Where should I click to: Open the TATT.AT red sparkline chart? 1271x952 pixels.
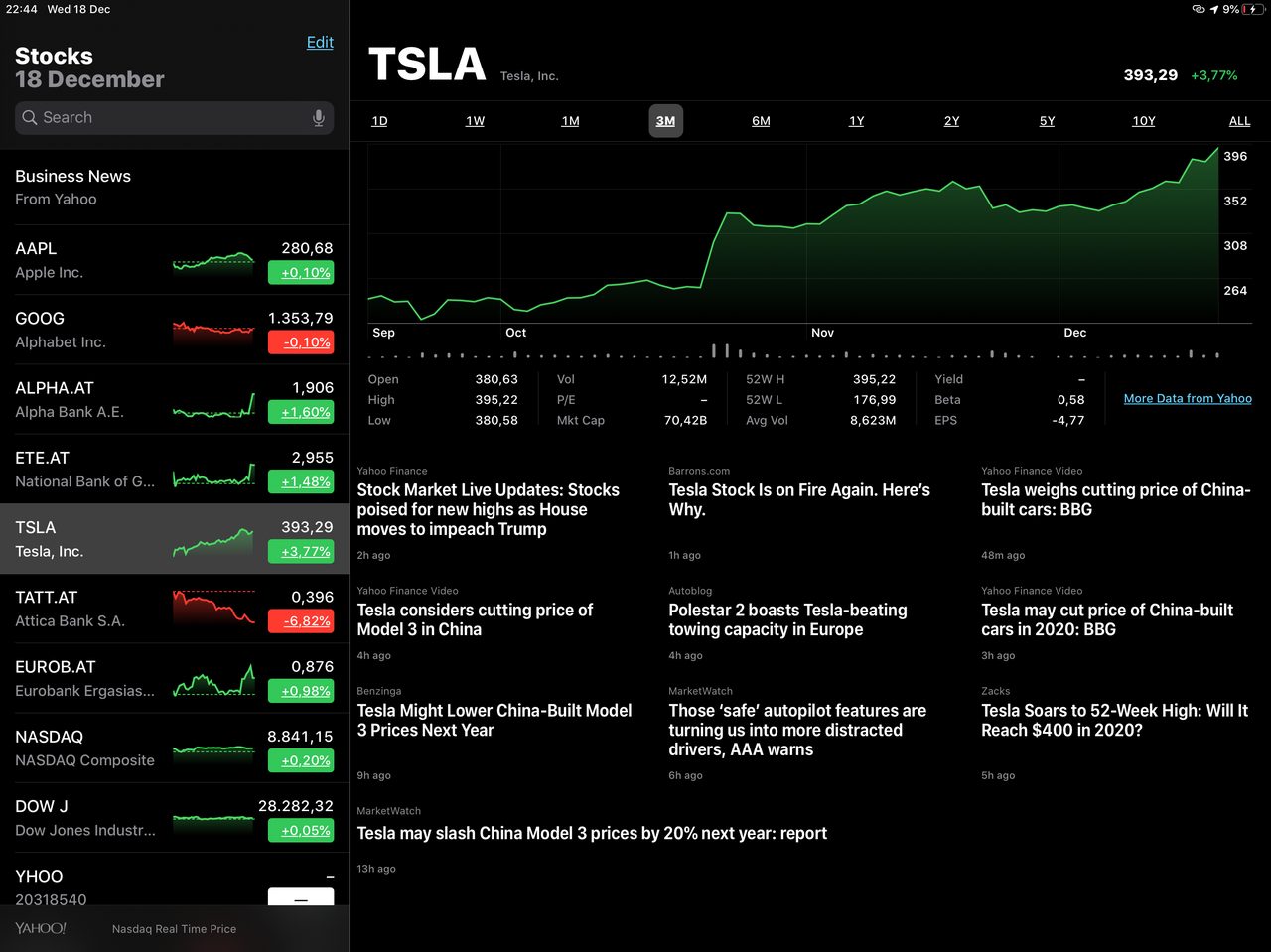point(213,607)
